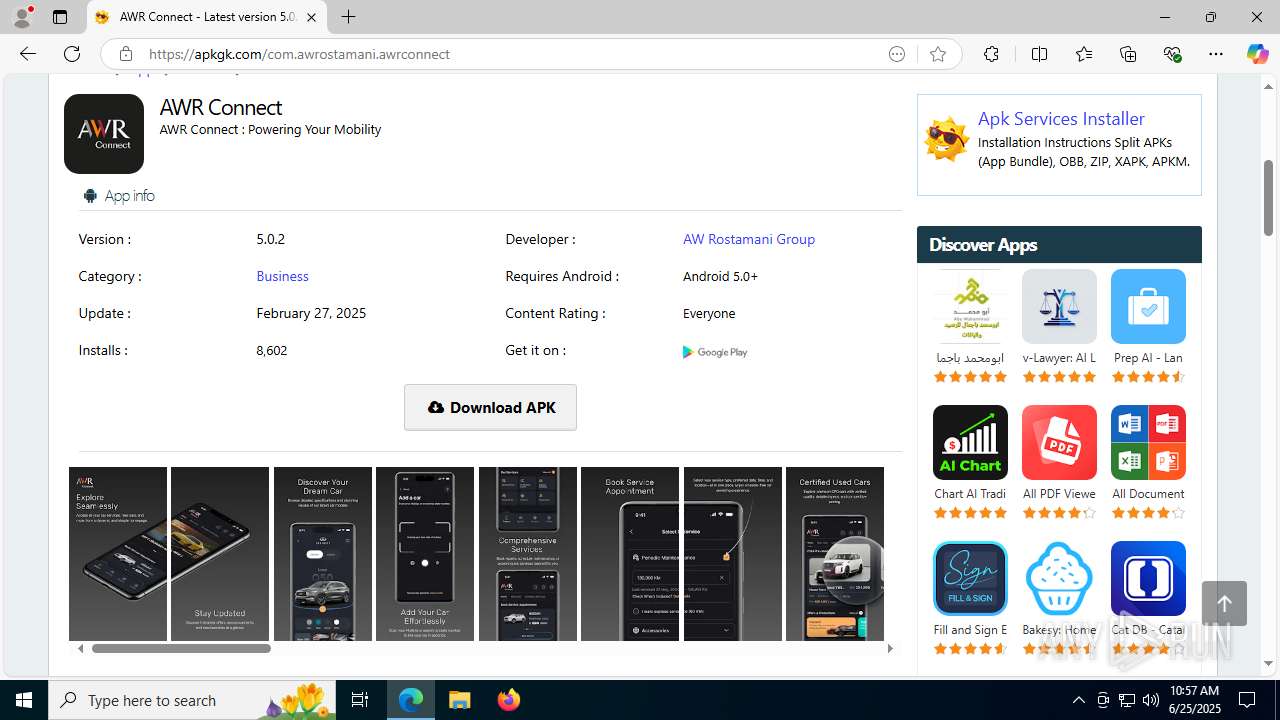The width and height of the screenshot is (1280, 720).
Task: Select the version value 5.0.2
Action: [x=270, y=239]
